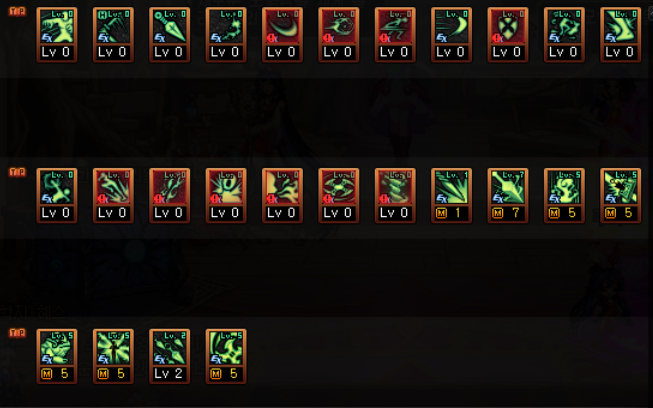Choose the red locked crescent slash skill

pos(282,35)
